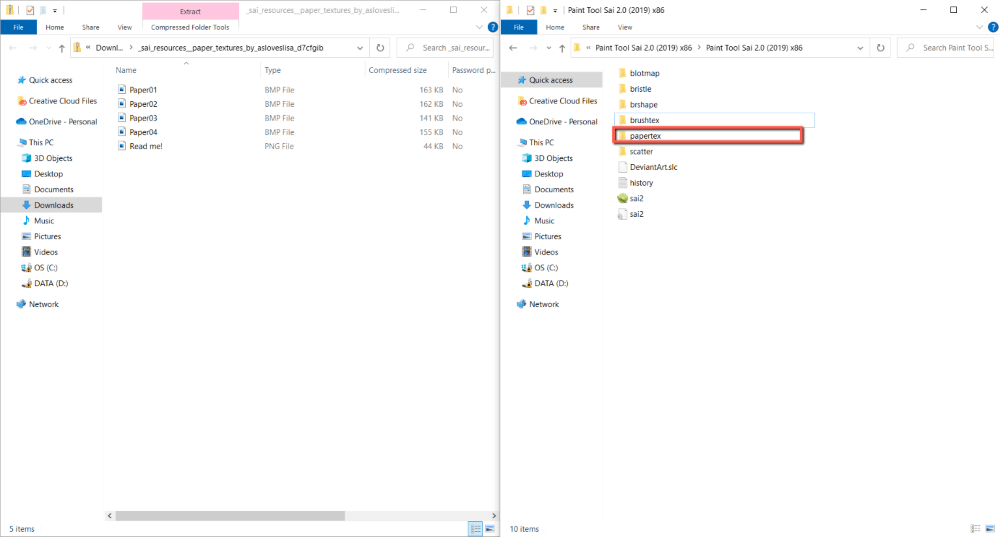This screenshot has height=537, width=1000.
Task: Open the File tab in left window
Action: pos(18,27)
